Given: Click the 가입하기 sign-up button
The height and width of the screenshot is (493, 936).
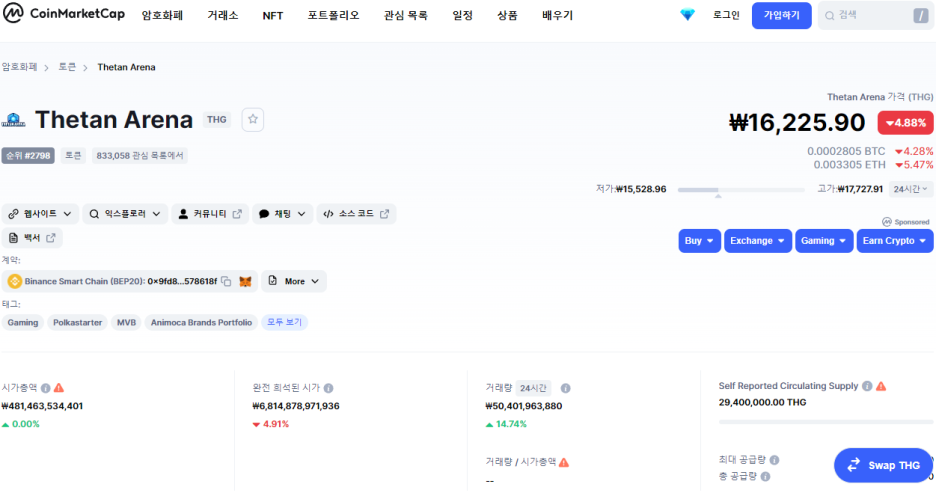Looking at the screenshot, I should pos(781,16).
